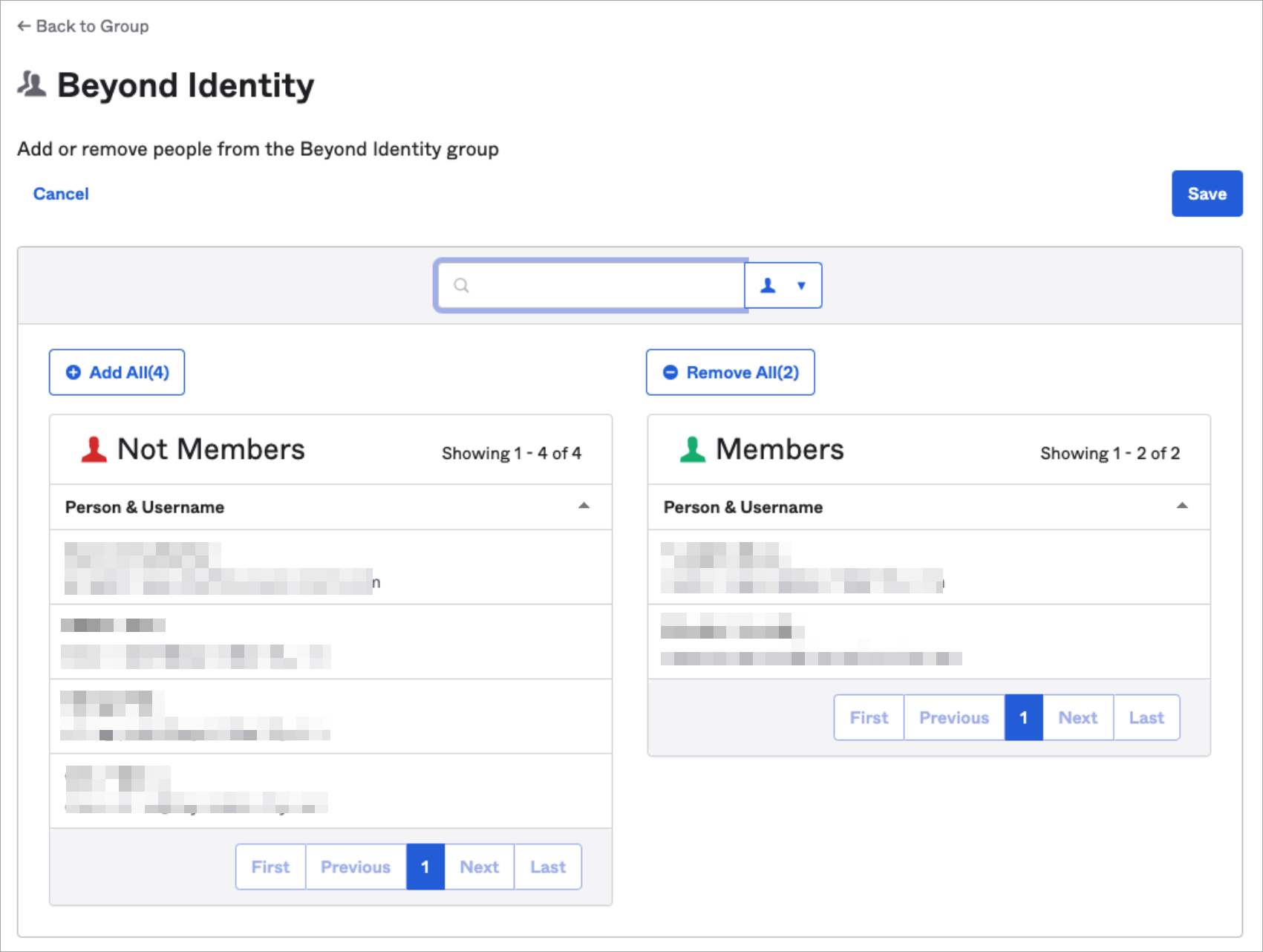Image resolution: width=1263 pixels, height=952 pixels.
Task: Sort Not Members by Person & Username
Action: click(584, 506)
